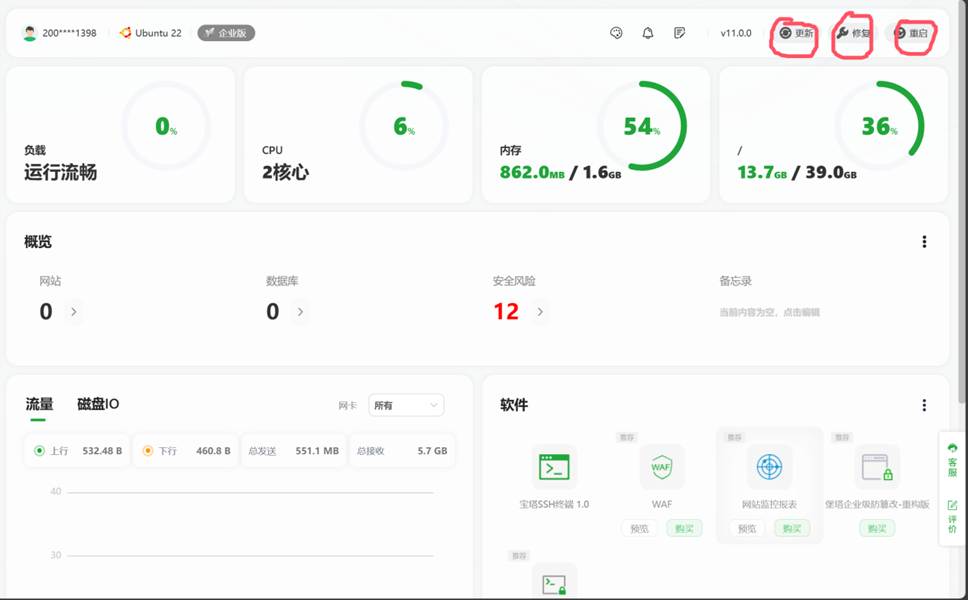Toggle the 上行 traffic series indicator
Screen dimensions: 968x600
40,451
